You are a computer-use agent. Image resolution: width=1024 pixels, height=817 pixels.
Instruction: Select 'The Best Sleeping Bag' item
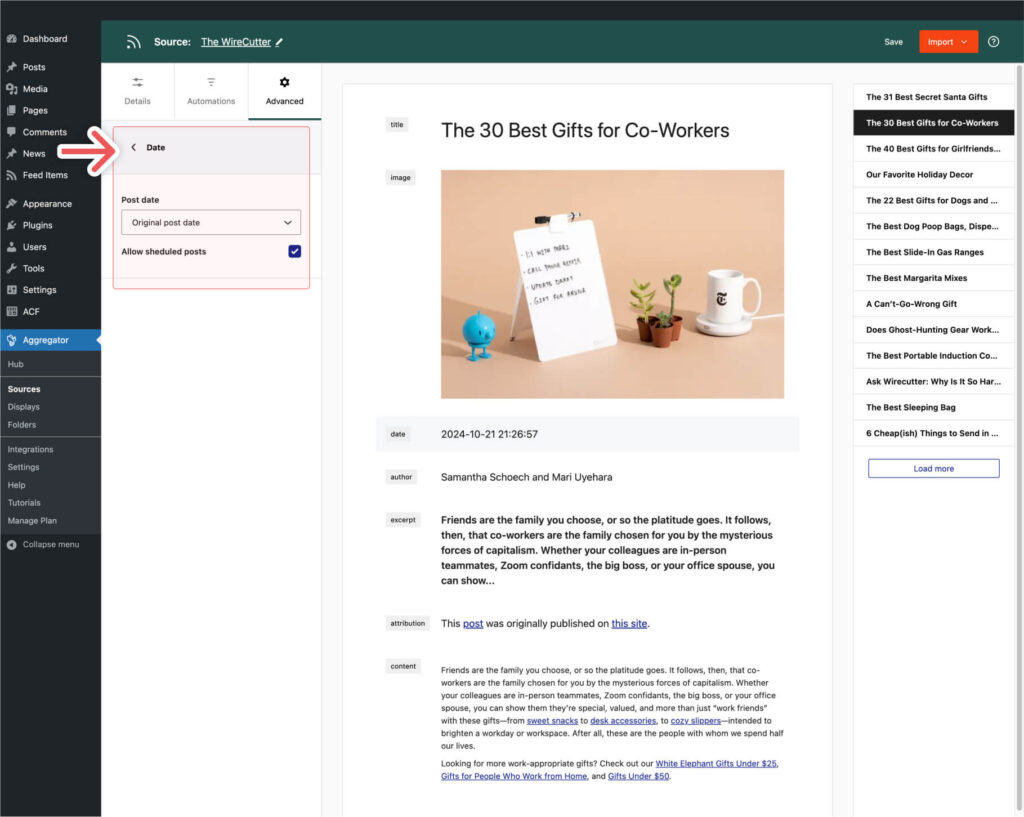click(933, 408)
